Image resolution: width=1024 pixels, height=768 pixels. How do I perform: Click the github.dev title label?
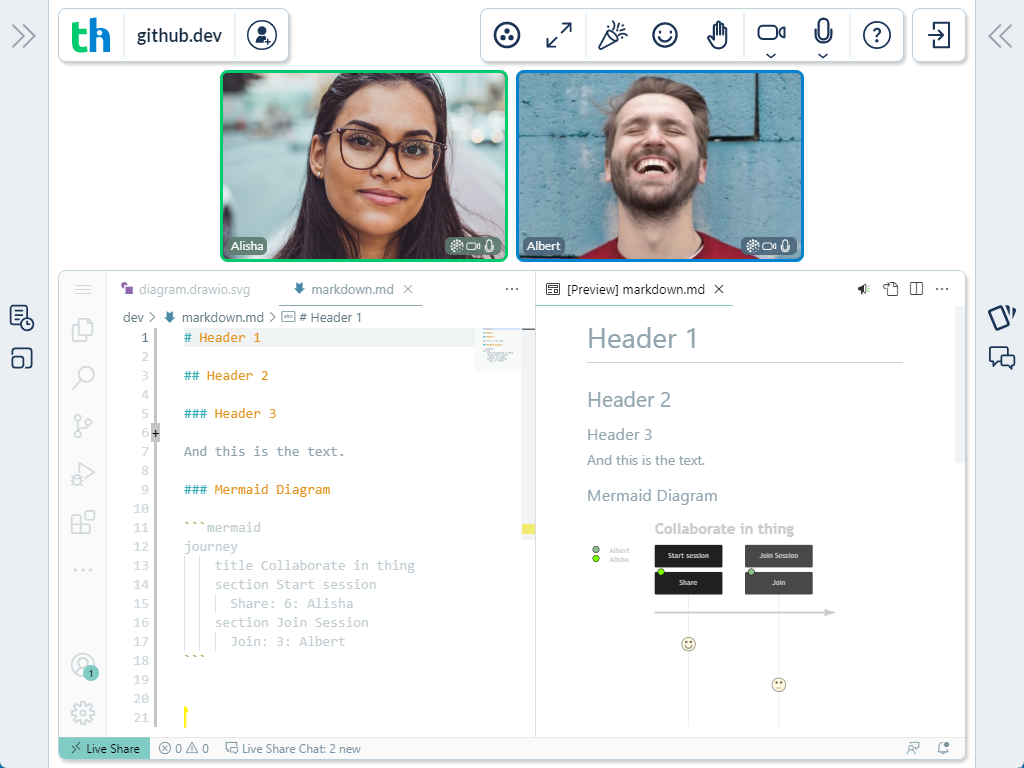click(x=179, y=35)
